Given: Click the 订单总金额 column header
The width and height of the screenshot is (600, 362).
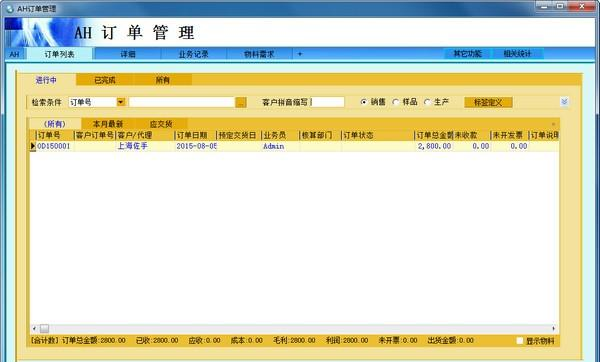Looking at the screenshot, I should [434, 135].
